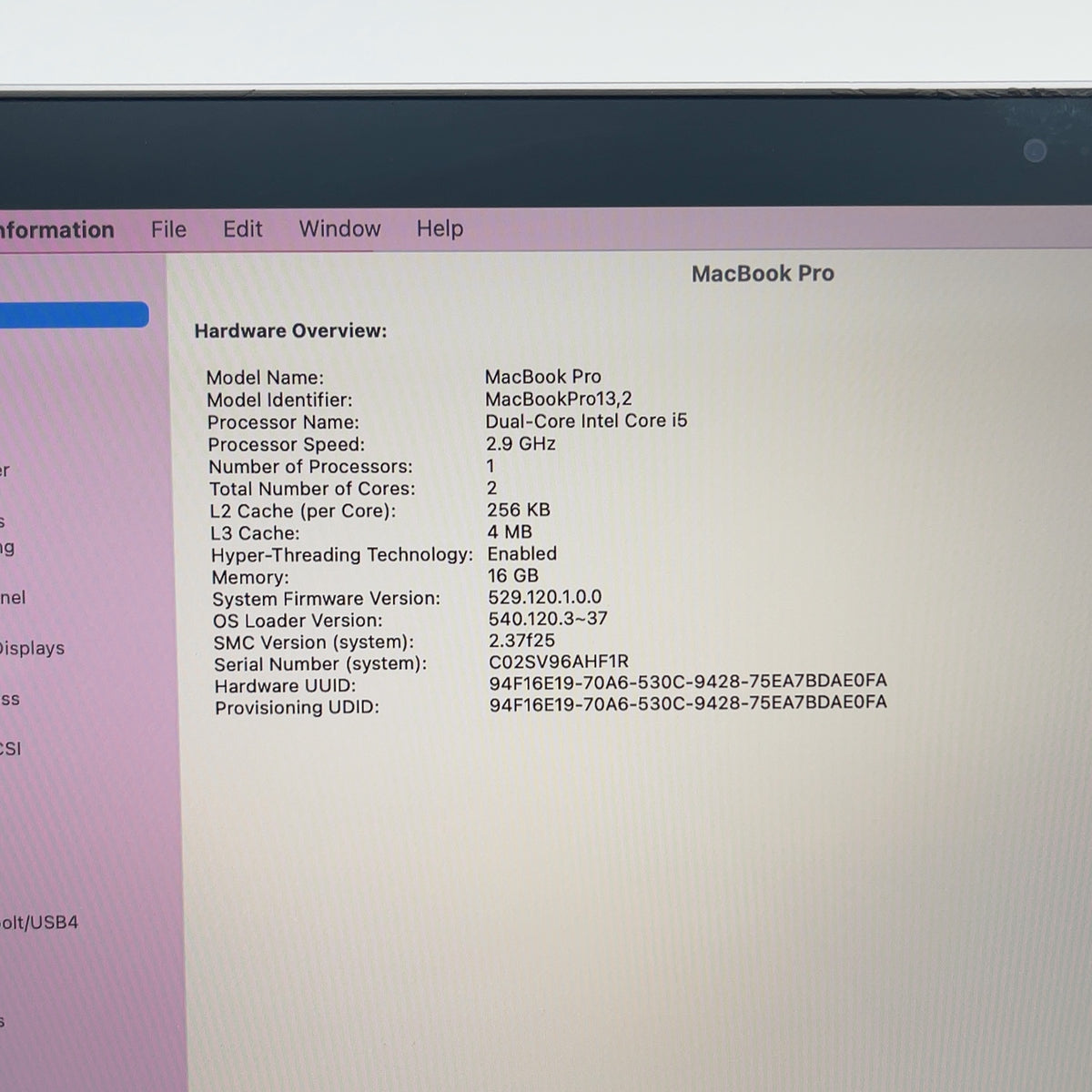
Task: Select Processor Name value Dual-Core Intel Core i5
Action: point(586,421)
